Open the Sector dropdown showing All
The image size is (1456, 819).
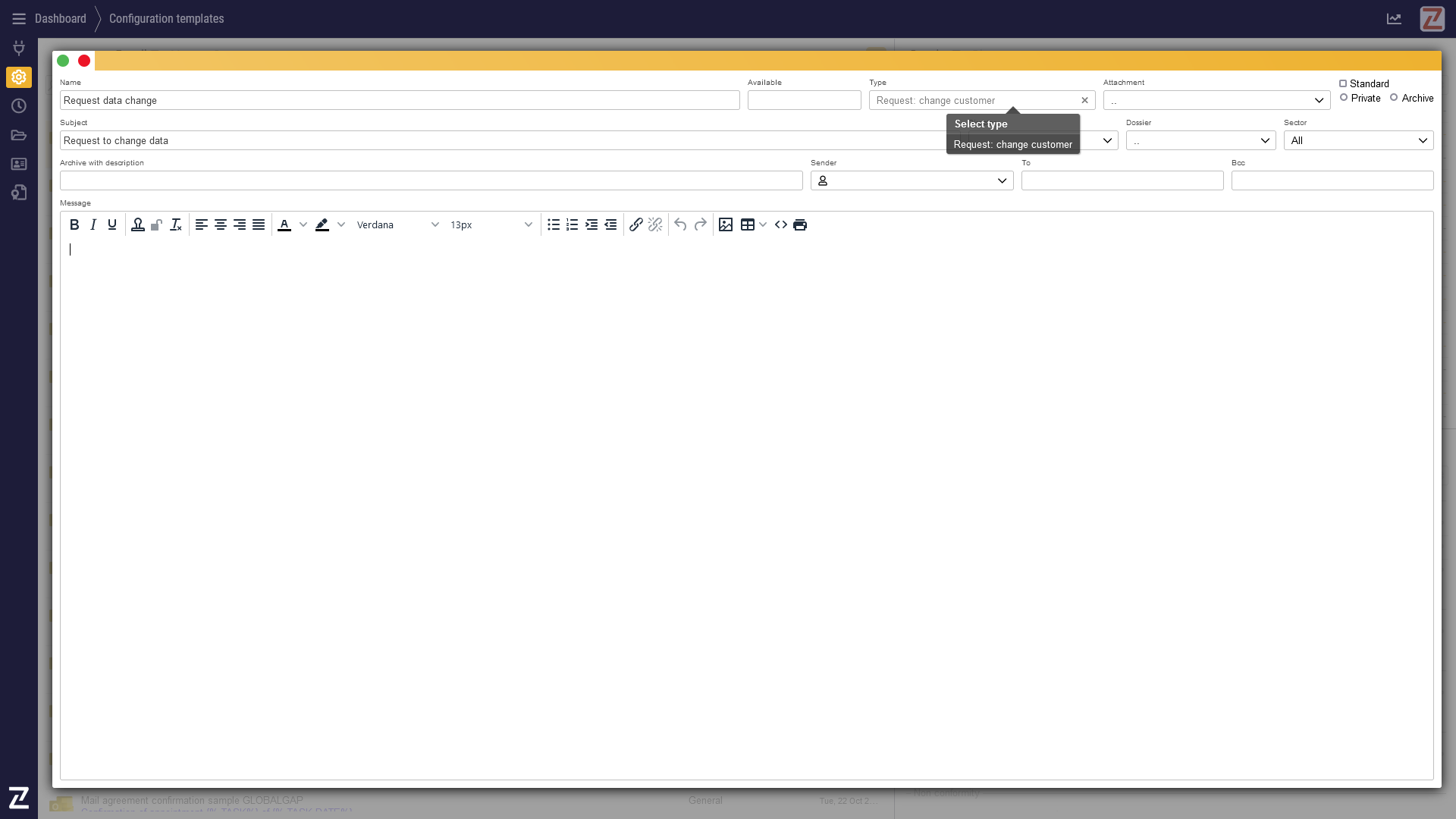pyautogui.click(x=1358, y=140)
